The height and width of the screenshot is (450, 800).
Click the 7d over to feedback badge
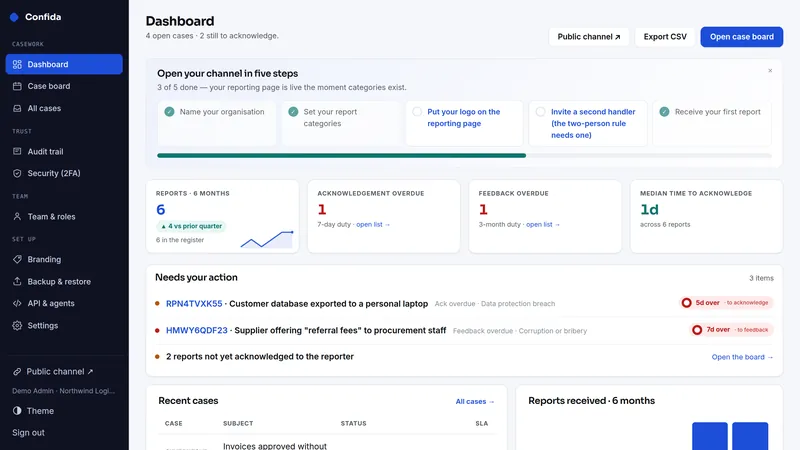click(732, 330)
